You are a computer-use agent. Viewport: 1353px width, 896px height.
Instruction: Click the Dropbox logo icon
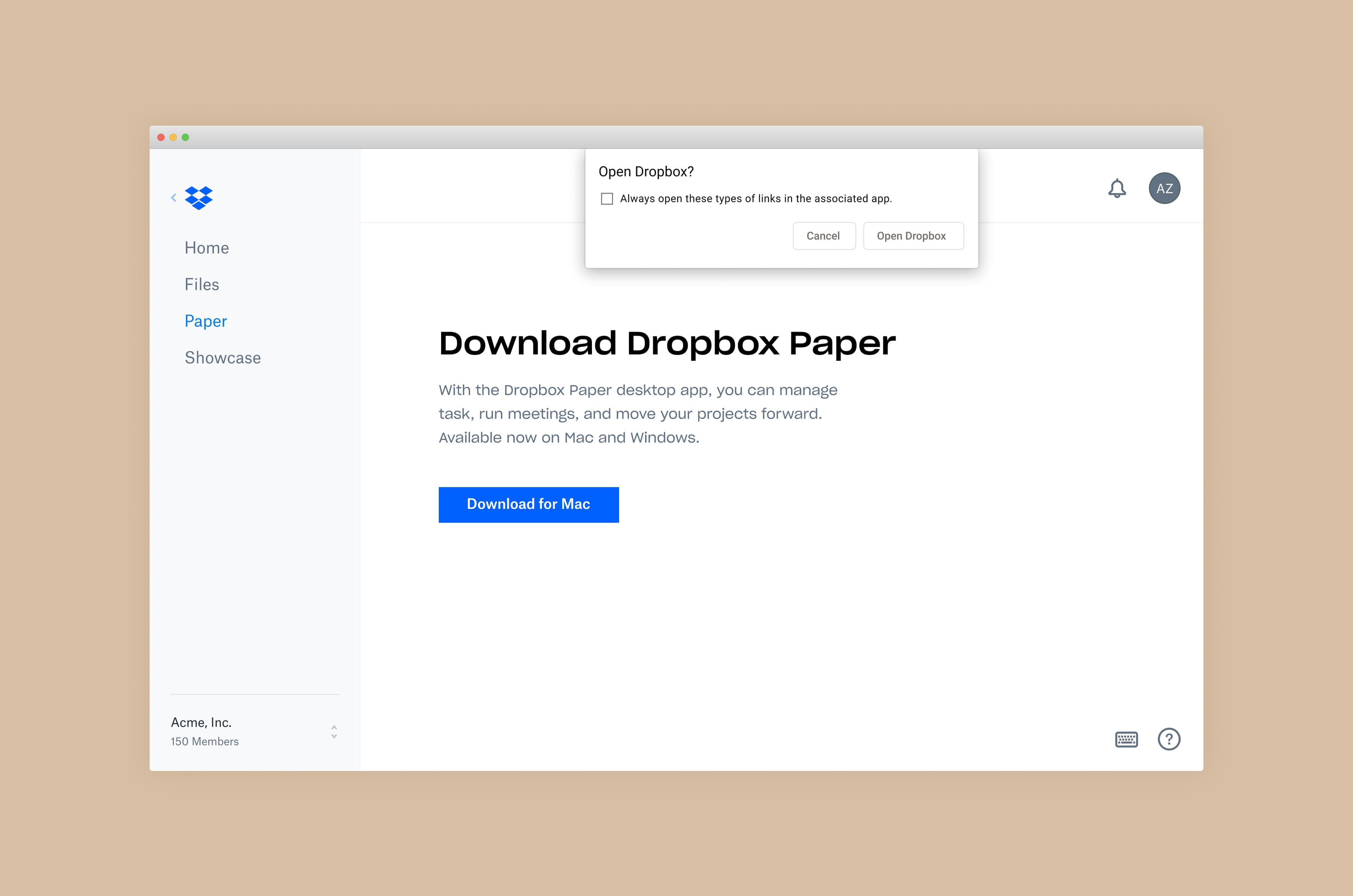[198, 198]
